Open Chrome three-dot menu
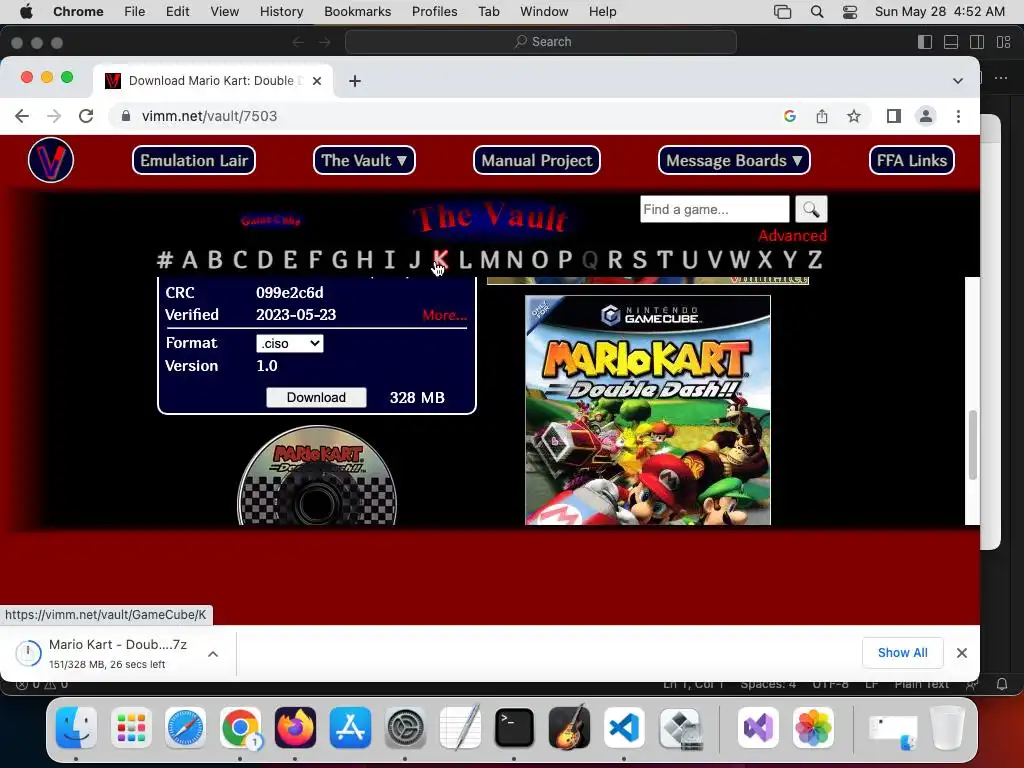The height and width of the screenshot is (768, 1024). coord(958,116)
